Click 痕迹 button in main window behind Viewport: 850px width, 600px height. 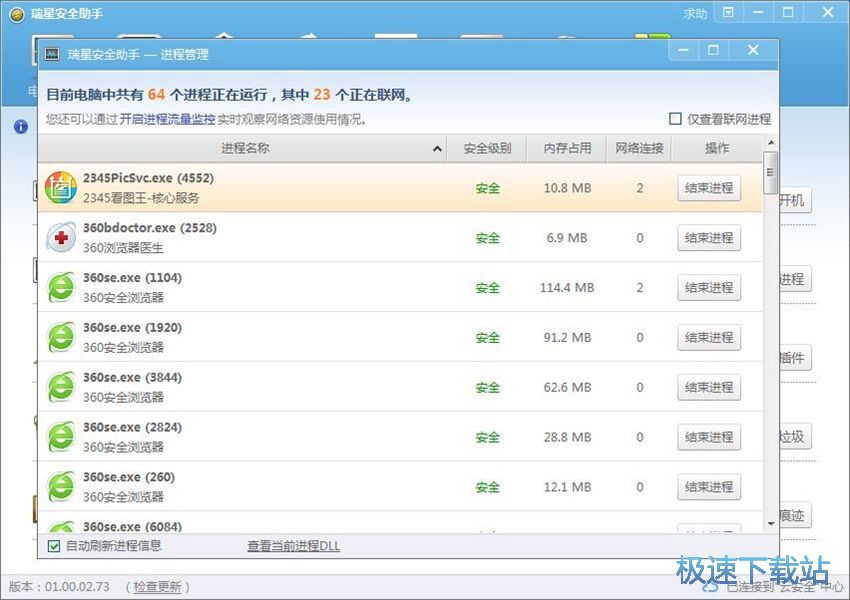click(x=795, y=515)
